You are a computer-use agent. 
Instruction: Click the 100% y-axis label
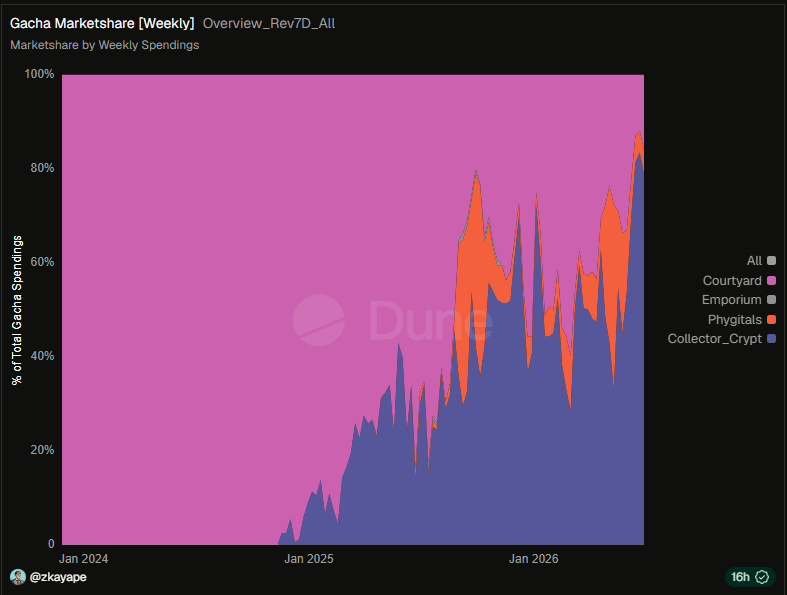pos(39,74)
